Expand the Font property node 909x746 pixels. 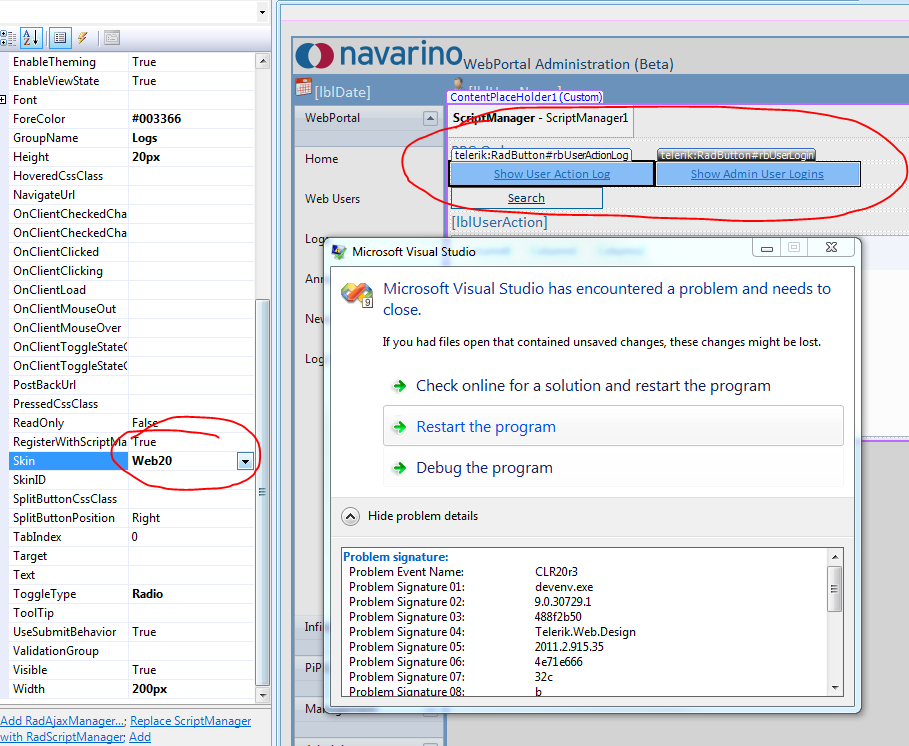coord(3,100)
